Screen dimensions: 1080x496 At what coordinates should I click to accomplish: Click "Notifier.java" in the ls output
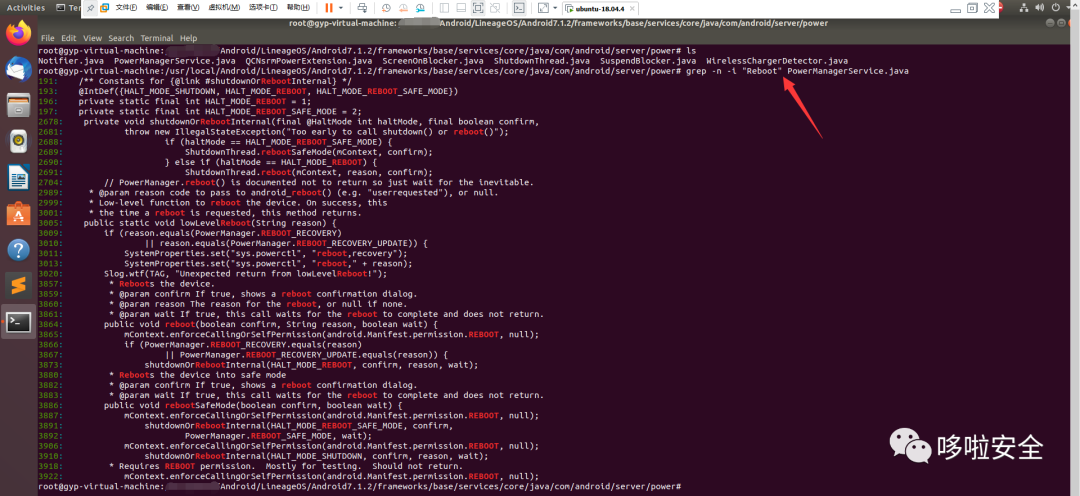(x=71, y=61)
